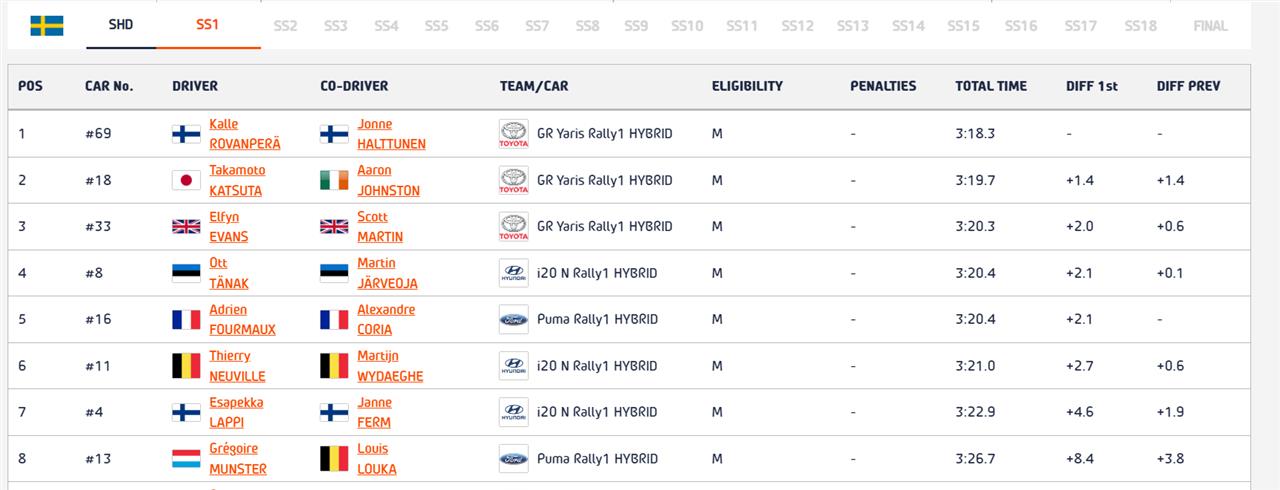
Task: Click Luxembourg flag next to Grégoire Munster
Action: pyautogui.click(x=186, y=459)
